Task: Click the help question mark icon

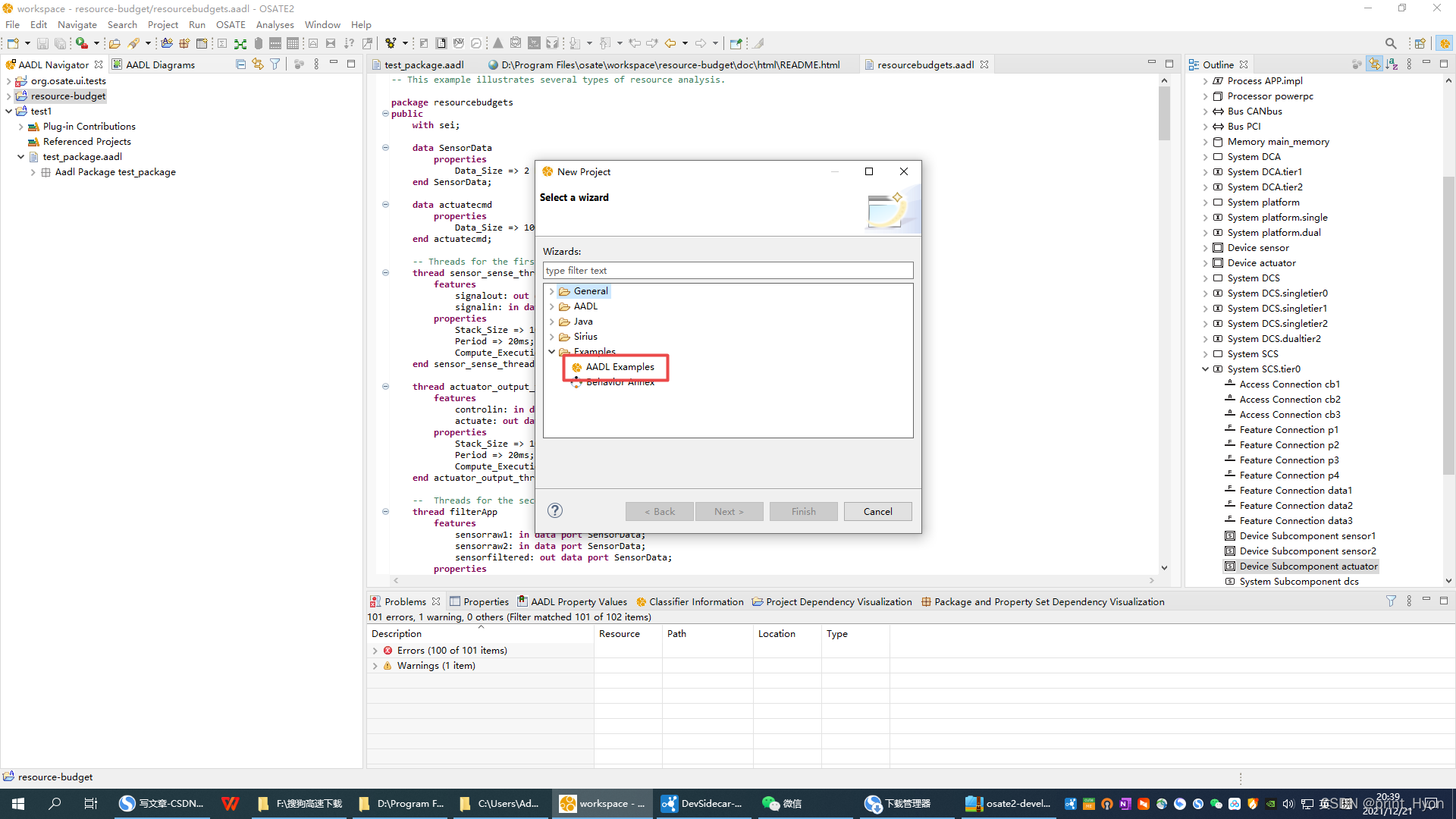Action: tap(555, 511)
